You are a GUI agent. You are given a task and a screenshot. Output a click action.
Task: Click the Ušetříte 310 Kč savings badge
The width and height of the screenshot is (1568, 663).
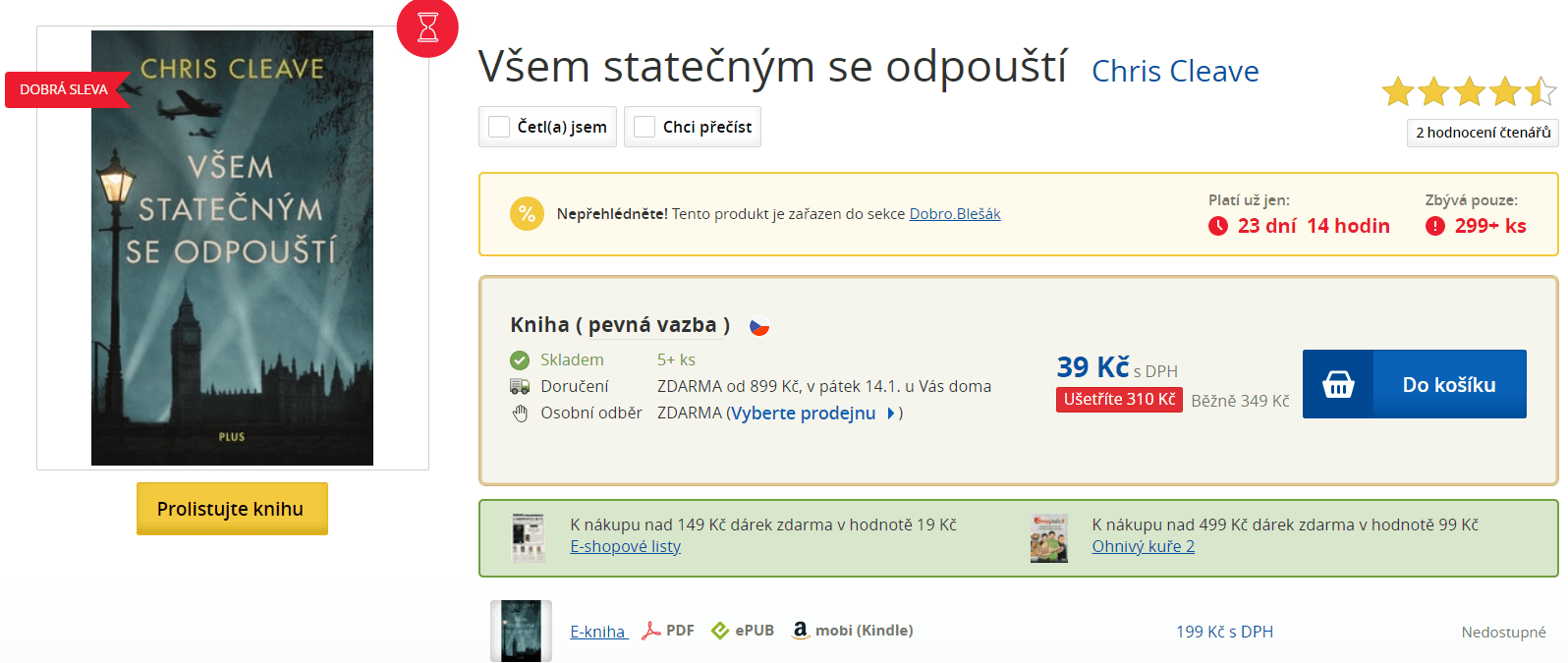pos(1119,400)
